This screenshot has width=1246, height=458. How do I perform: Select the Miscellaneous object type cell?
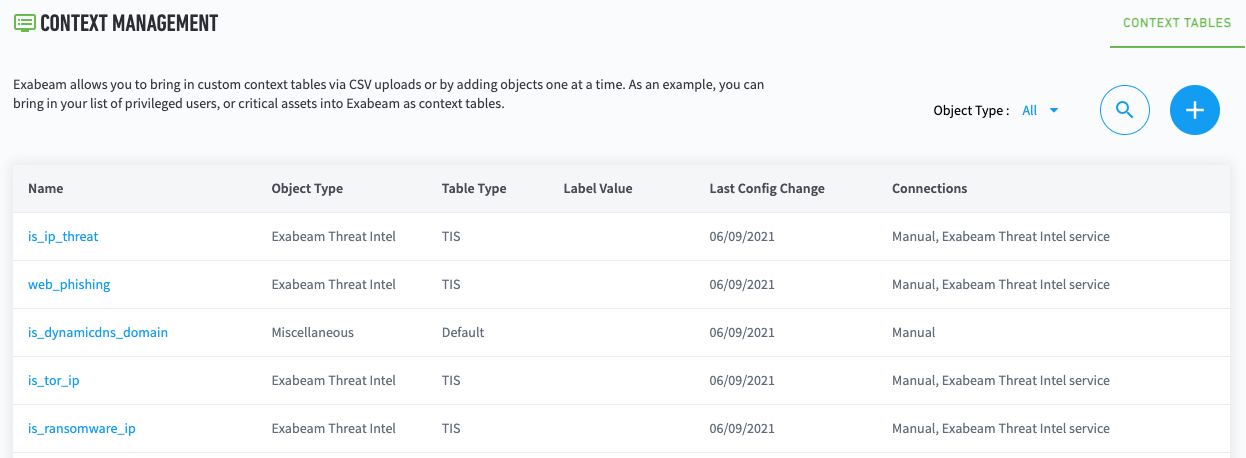click(x=313, y=333)
